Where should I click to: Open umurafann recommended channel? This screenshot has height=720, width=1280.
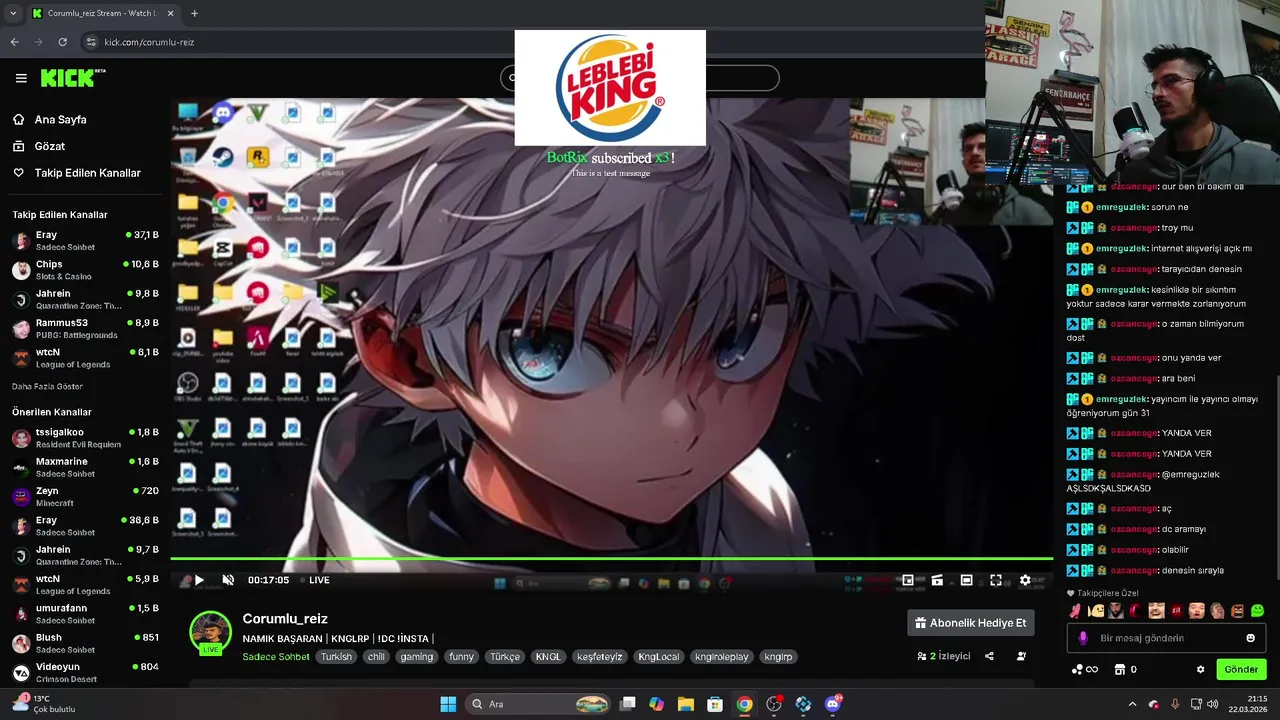[85, 614]
